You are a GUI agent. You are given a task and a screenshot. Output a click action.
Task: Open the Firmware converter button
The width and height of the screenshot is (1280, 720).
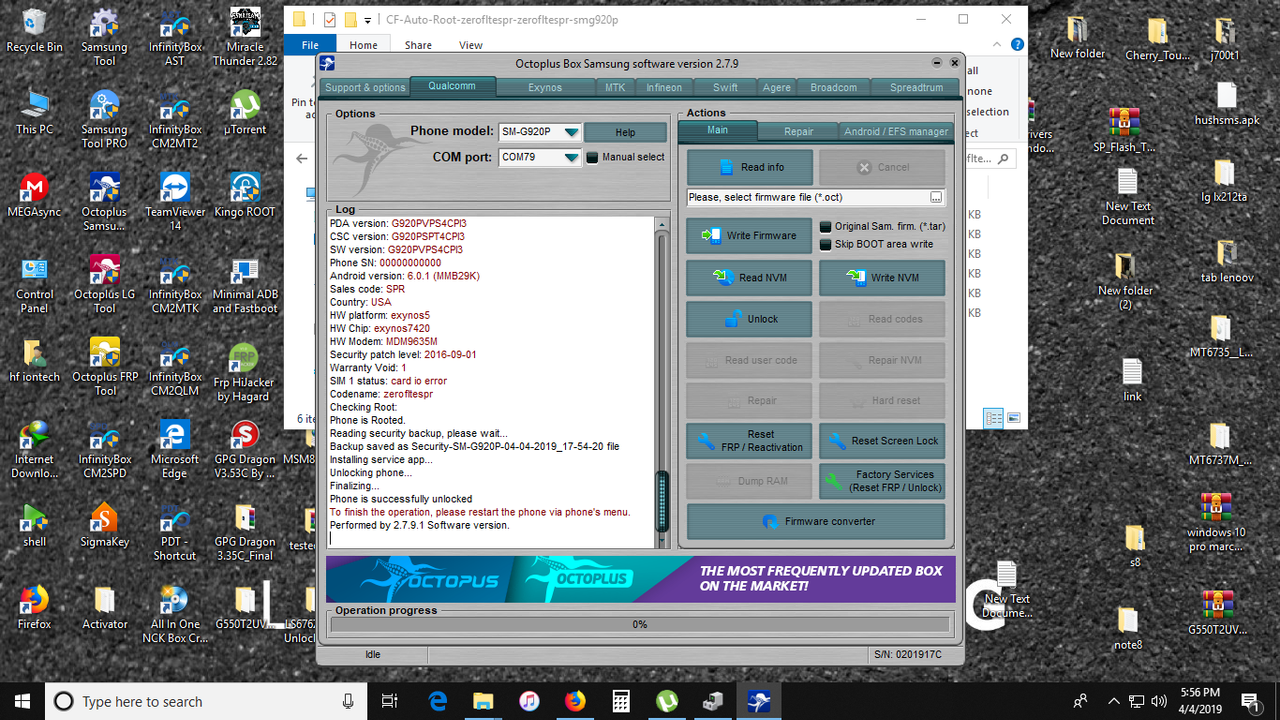coord(816,521)
